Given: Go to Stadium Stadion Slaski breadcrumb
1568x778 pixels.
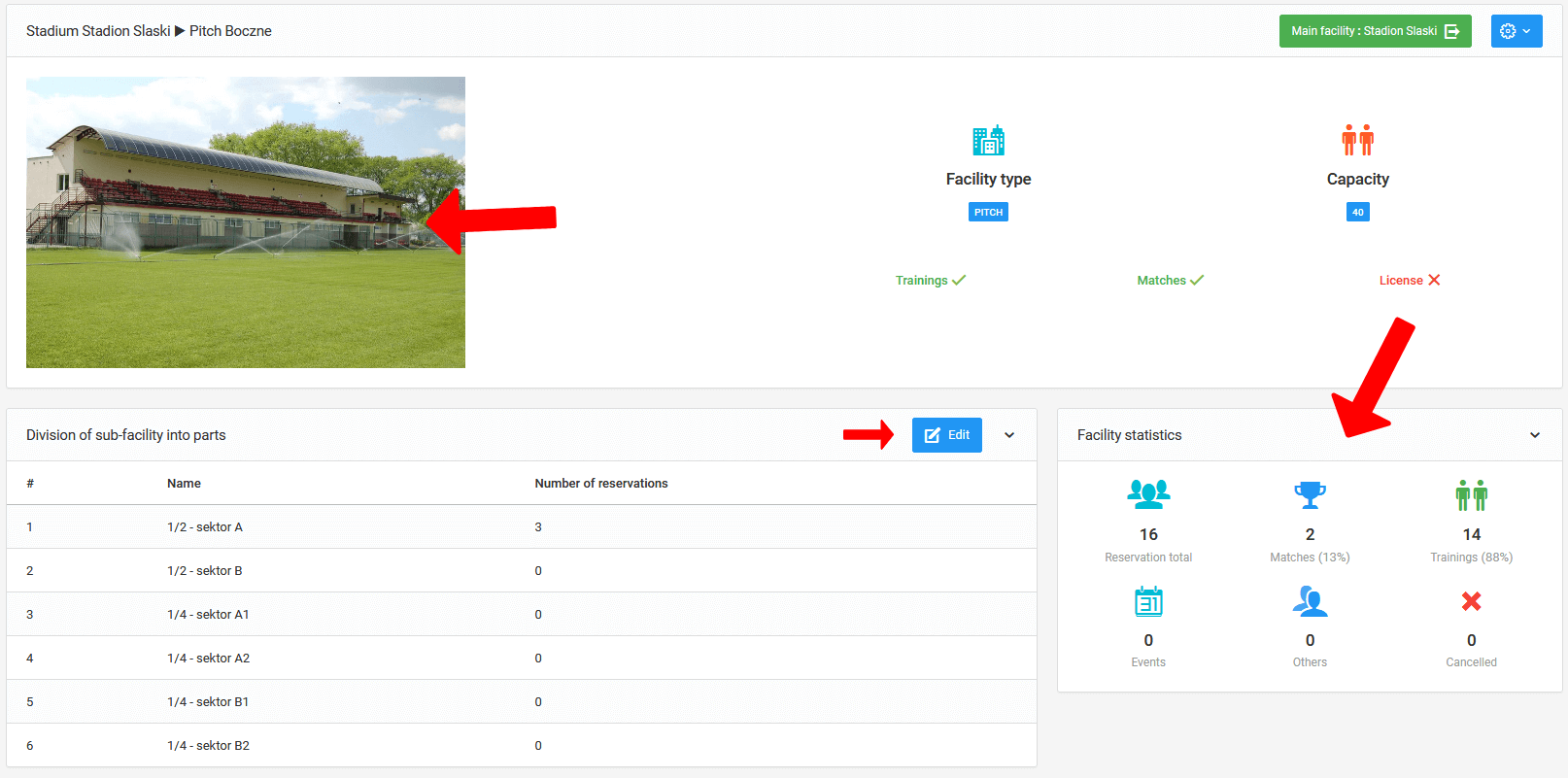Looking at the screenshot, I should 98,31.
